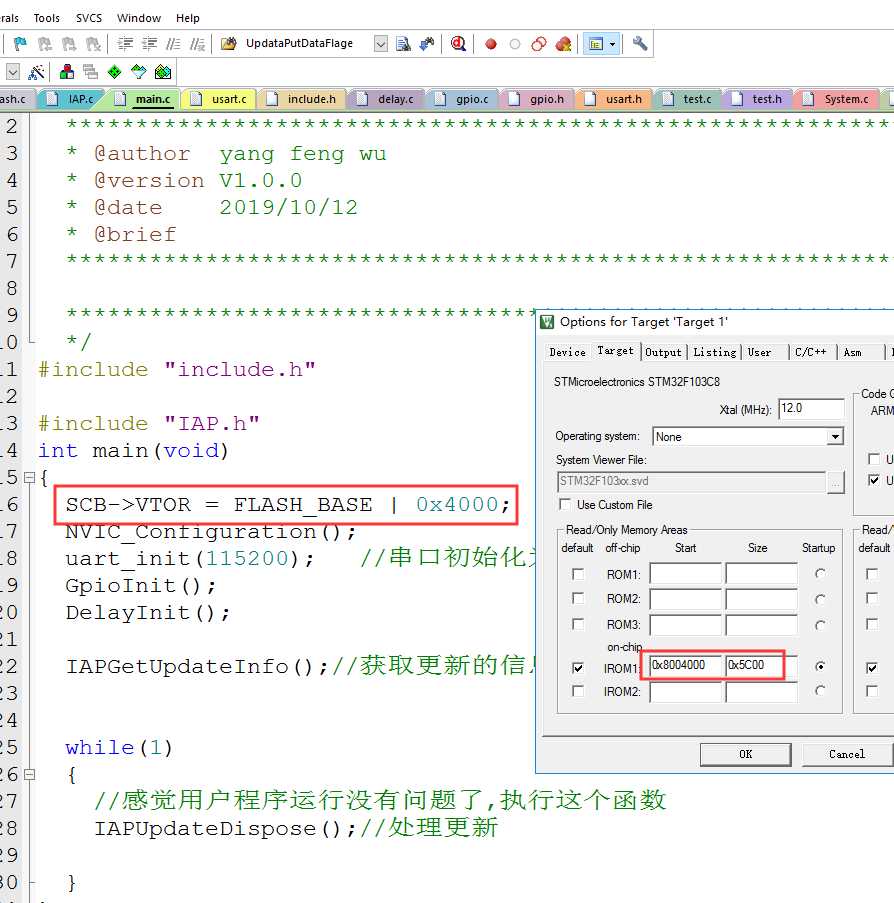The image size is (894, 903).
Task: Uncheck the IROM1 default checkbox
Action: point(578,667)
